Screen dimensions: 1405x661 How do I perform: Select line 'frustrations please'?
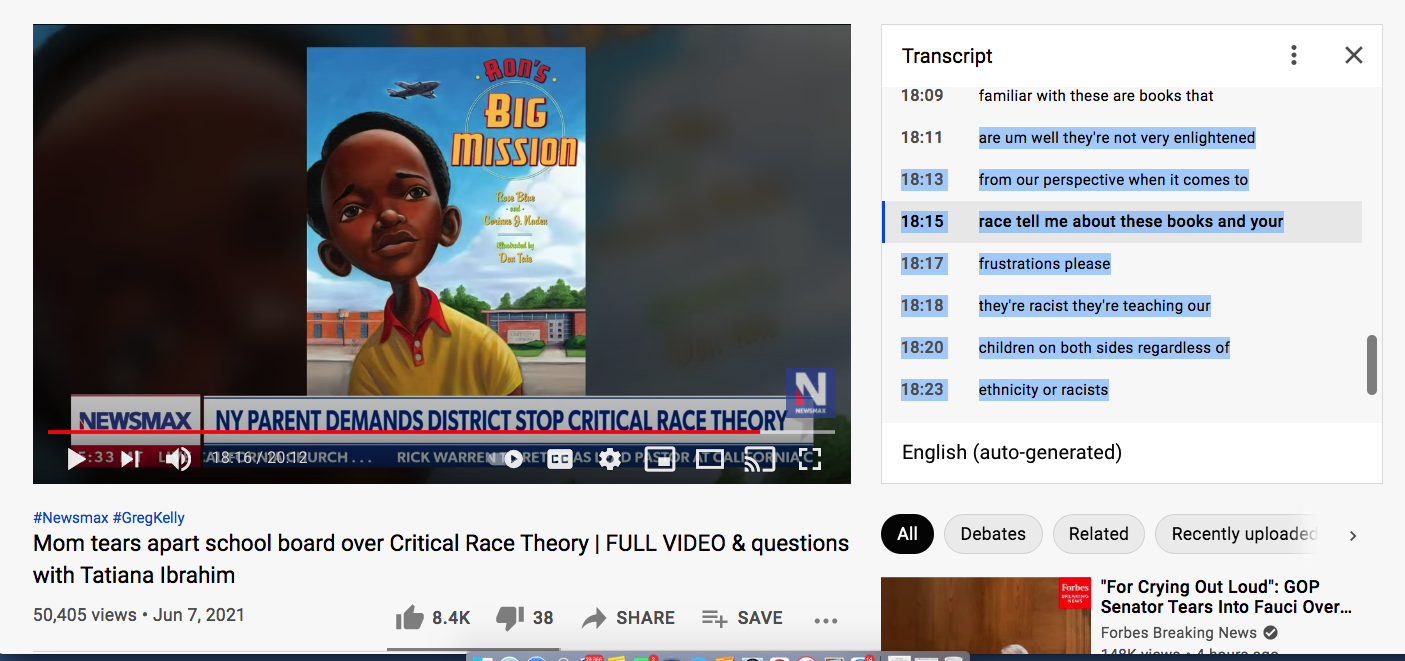[x=1044, y=264]
